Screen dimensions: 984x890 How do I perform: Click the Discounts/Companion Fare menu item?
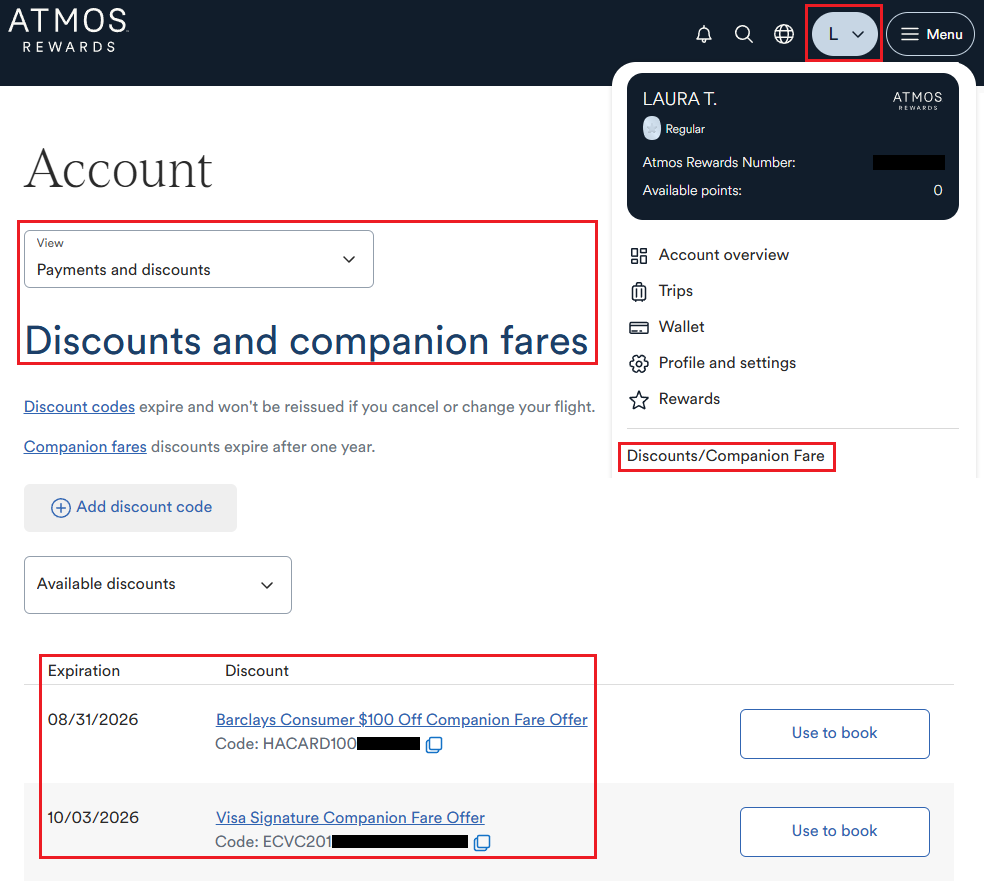(x=726, y=456)
